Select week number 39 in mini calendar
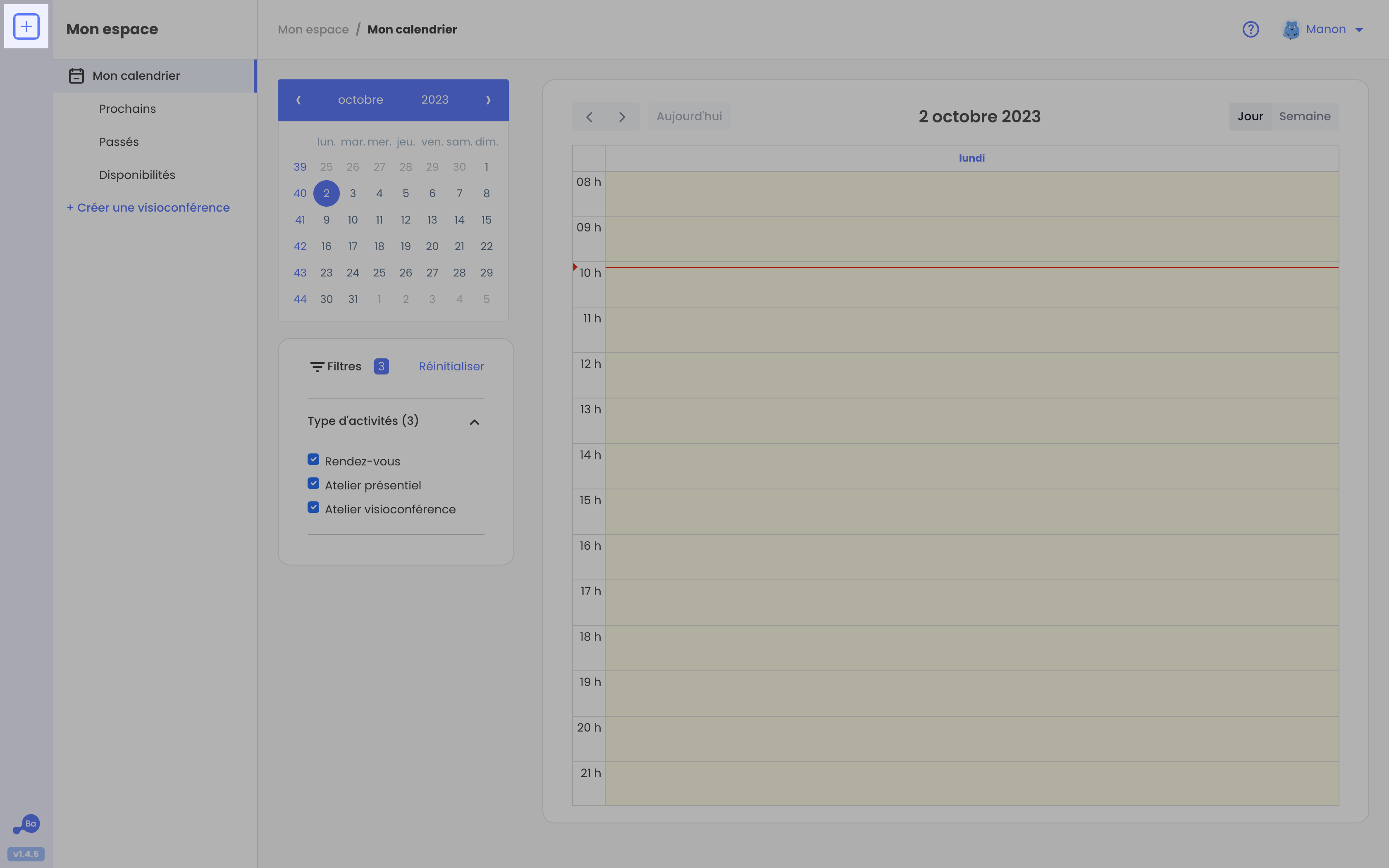This screenshot has width=1389, height=868. (300, 167)
